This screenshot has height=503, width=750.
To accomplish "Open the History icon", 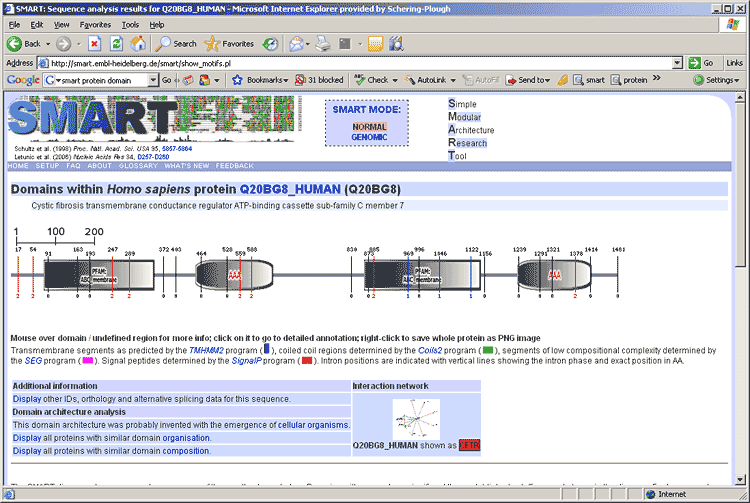I will 270,44.
